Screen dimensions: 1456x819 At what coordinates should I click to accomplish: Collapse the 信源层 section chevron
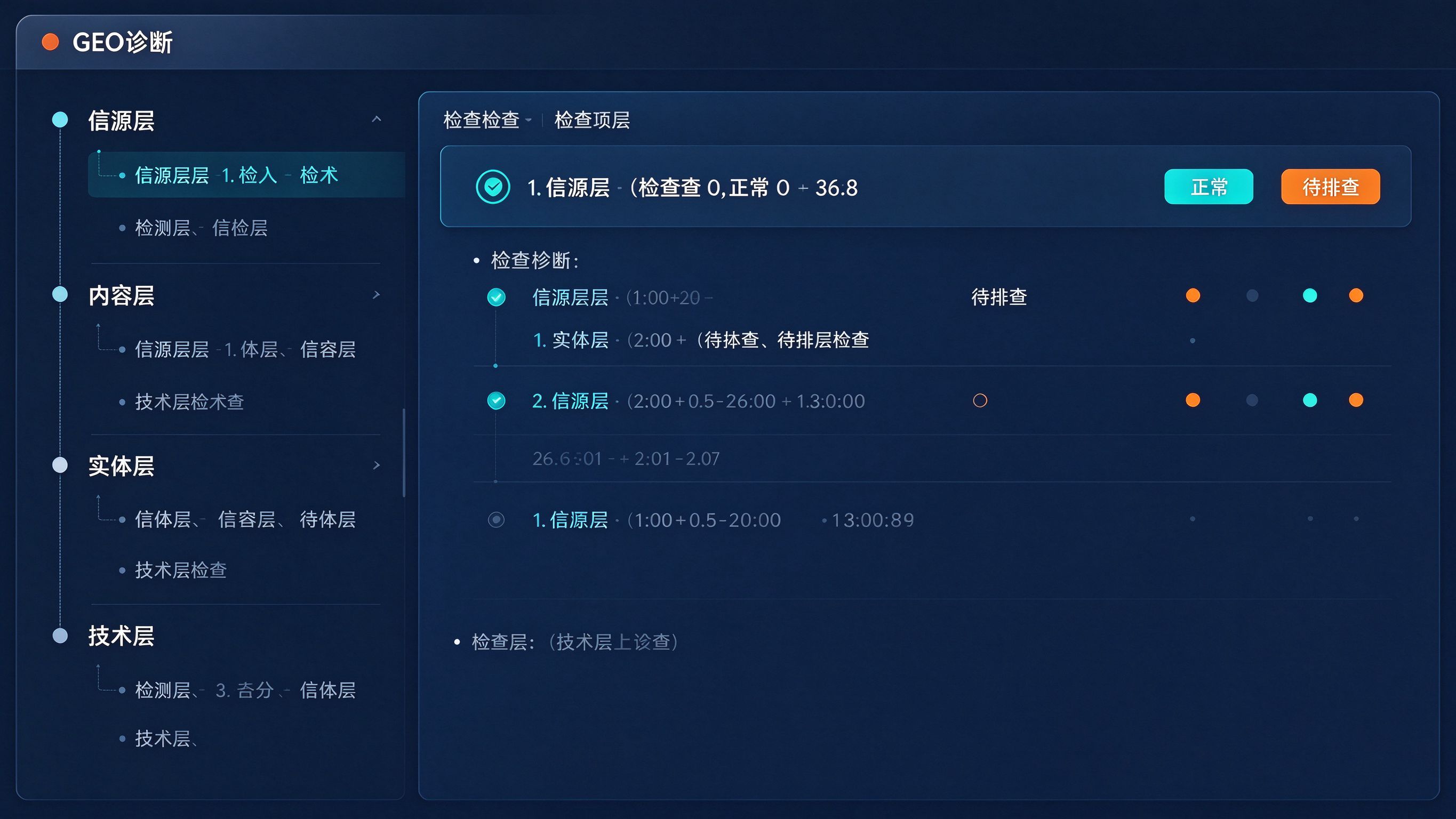click(x=377, y=119)
